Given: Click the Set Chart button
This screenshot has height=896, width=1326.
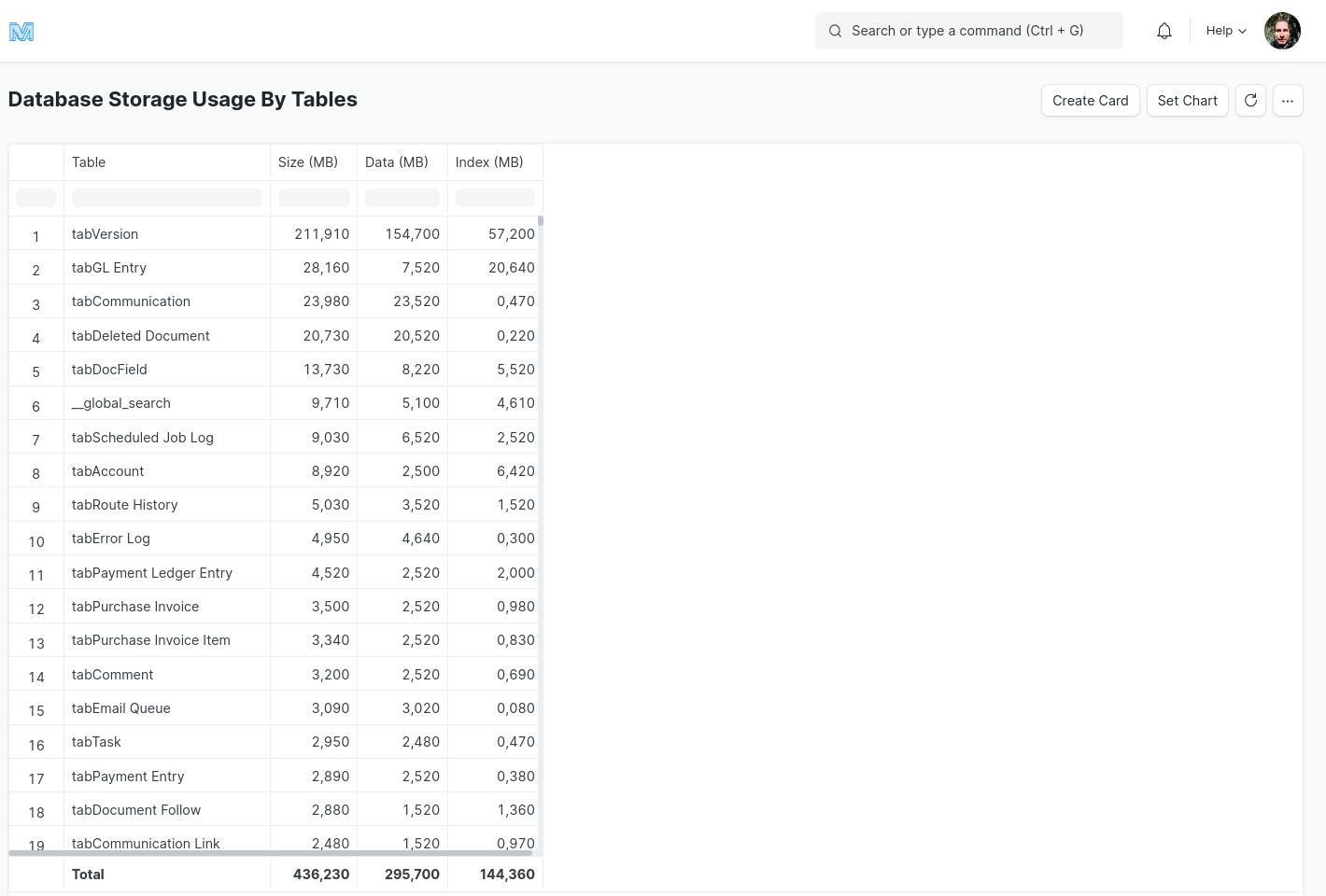Looking at the screenshot, I should point(1187,101).
